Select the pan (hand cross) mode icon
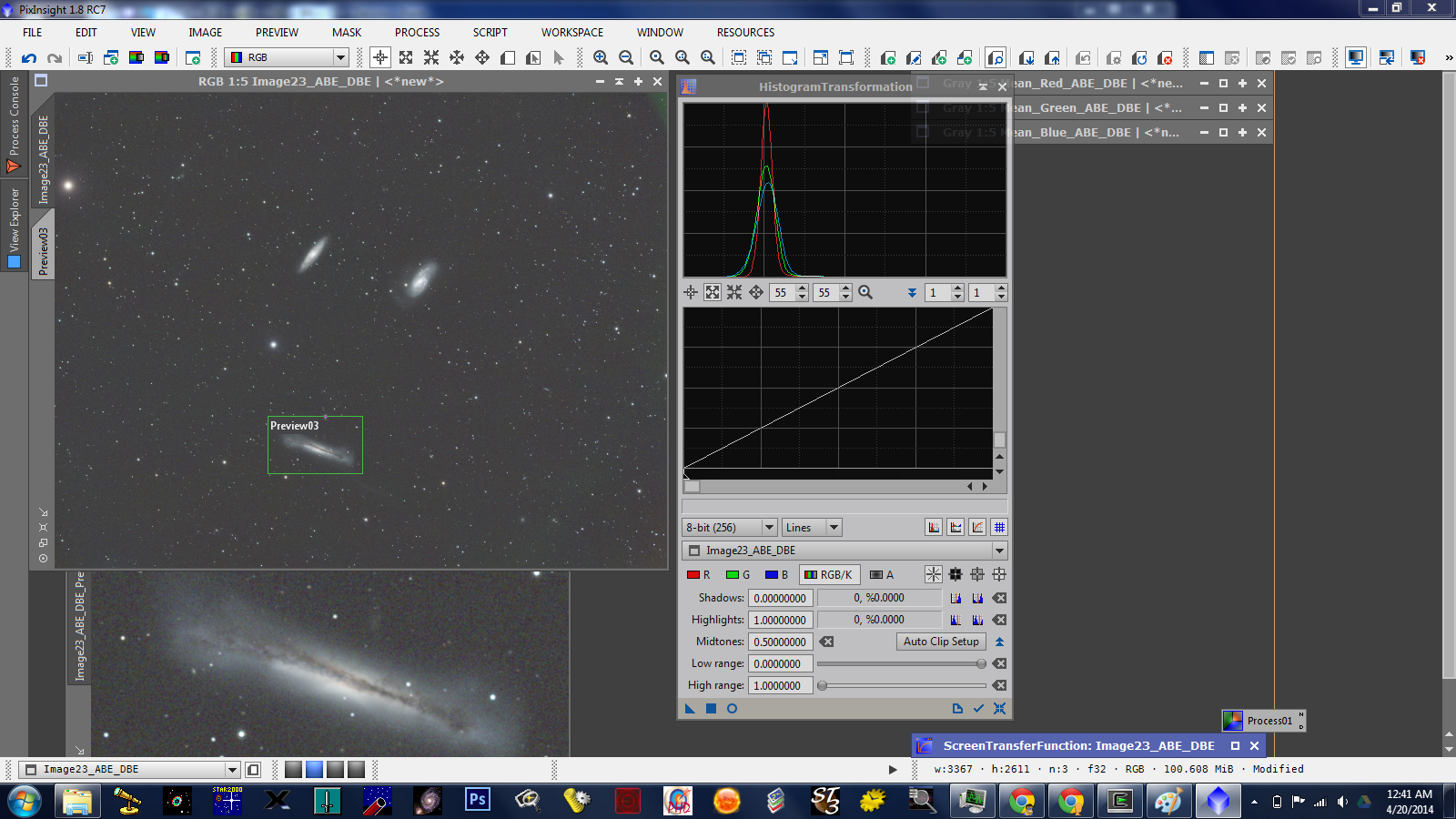Viewport: 1456px width, 819px height. 482,57
